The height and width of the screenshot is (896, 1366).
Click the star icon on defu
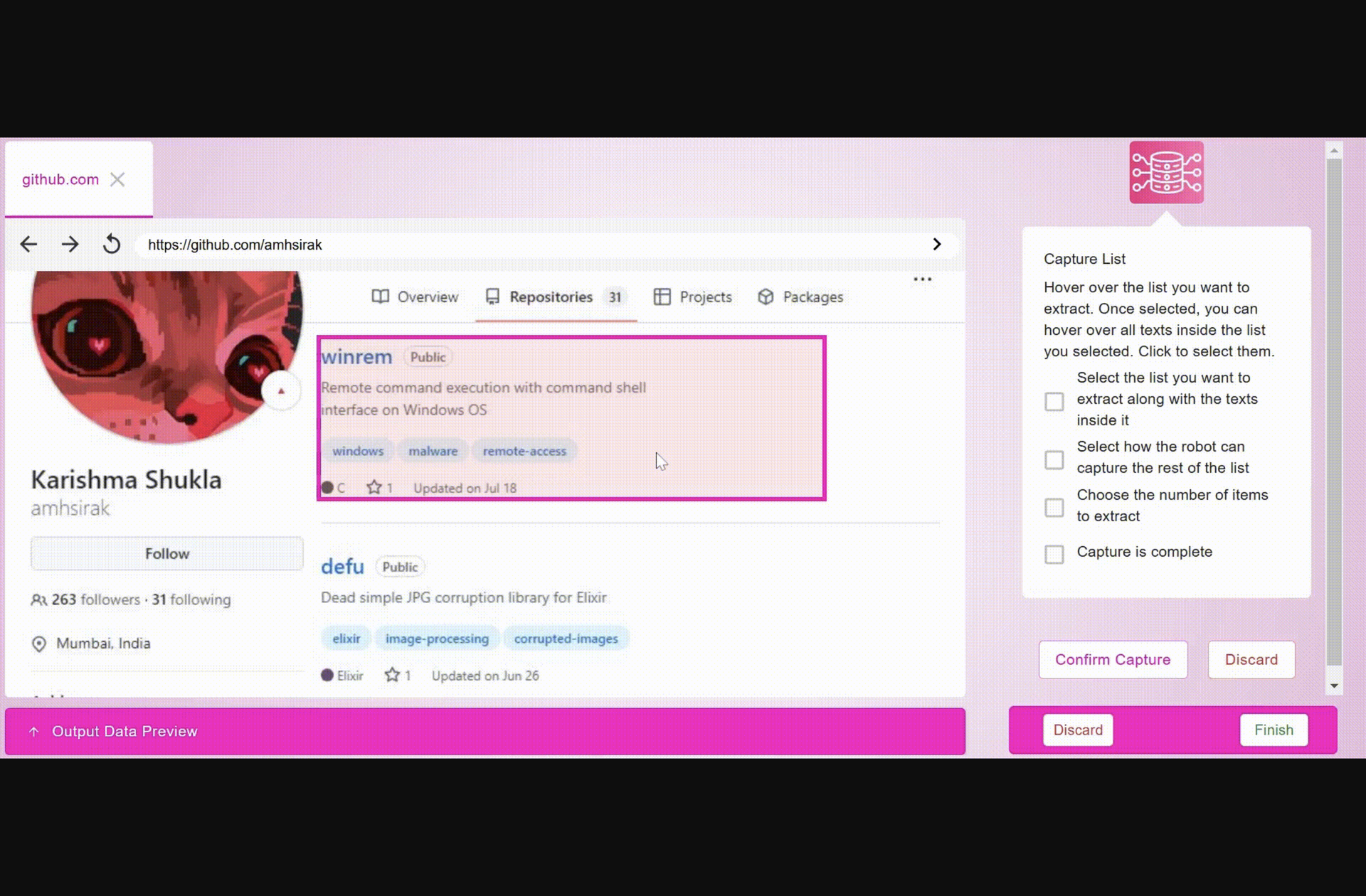click(x=392, y=675)
